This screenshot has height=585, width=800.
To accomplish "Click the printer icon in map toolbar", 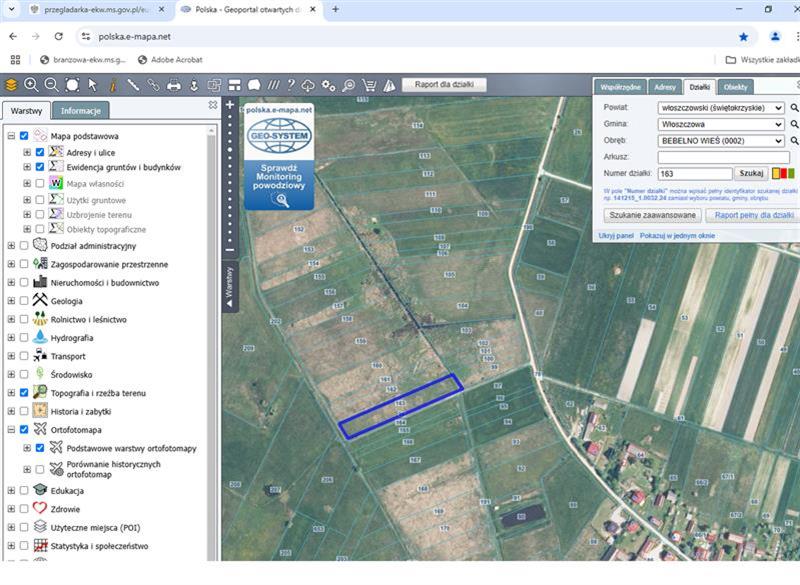I will (x=174, y=85).
